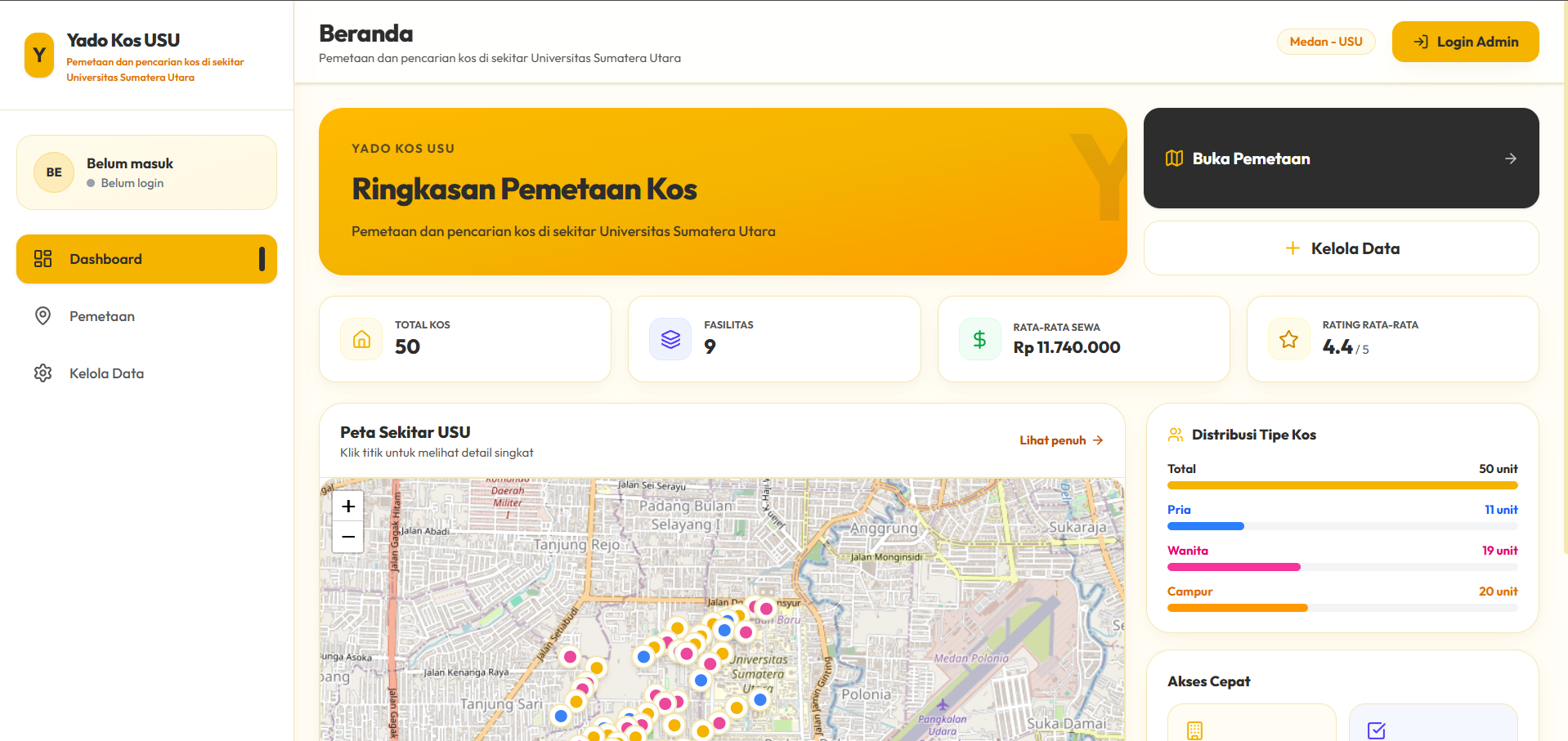
Task: Click the Rating star icon
Action: pyautogui.click(x=1289, y=339)
